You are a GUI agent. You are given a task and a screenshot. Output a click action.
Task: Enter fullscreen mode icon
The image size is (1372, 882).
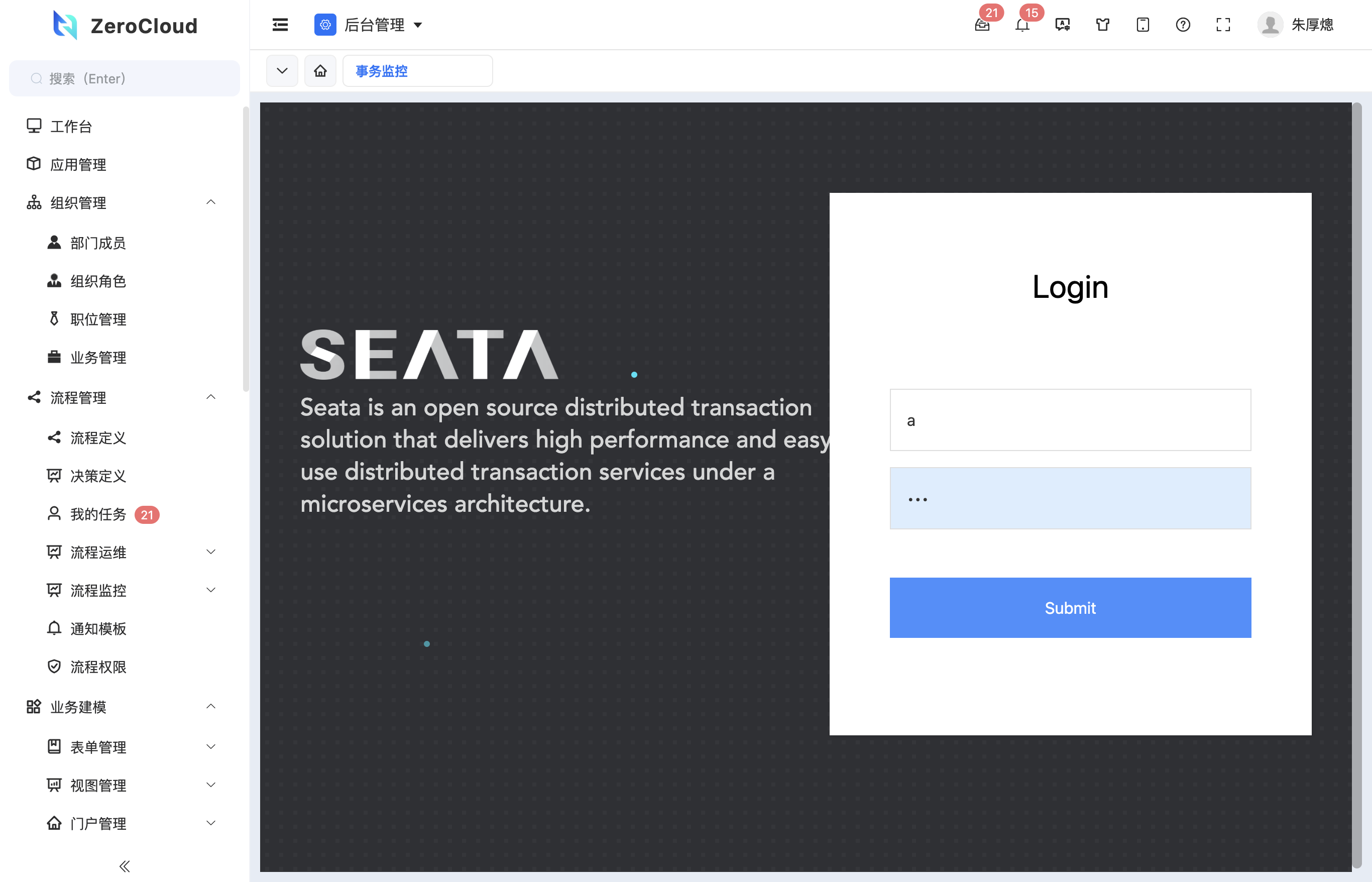[1223, 25]
